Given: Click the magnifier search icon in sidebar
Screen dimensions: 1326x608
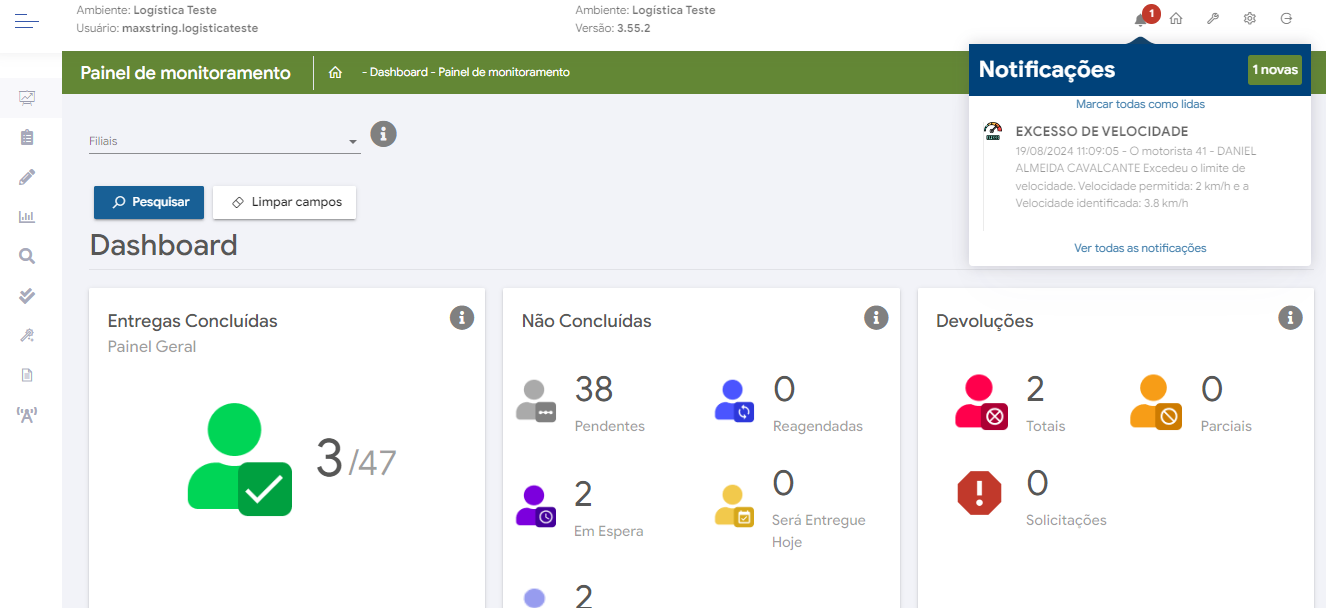Looking at the screenshot, I should pos(27,256).
